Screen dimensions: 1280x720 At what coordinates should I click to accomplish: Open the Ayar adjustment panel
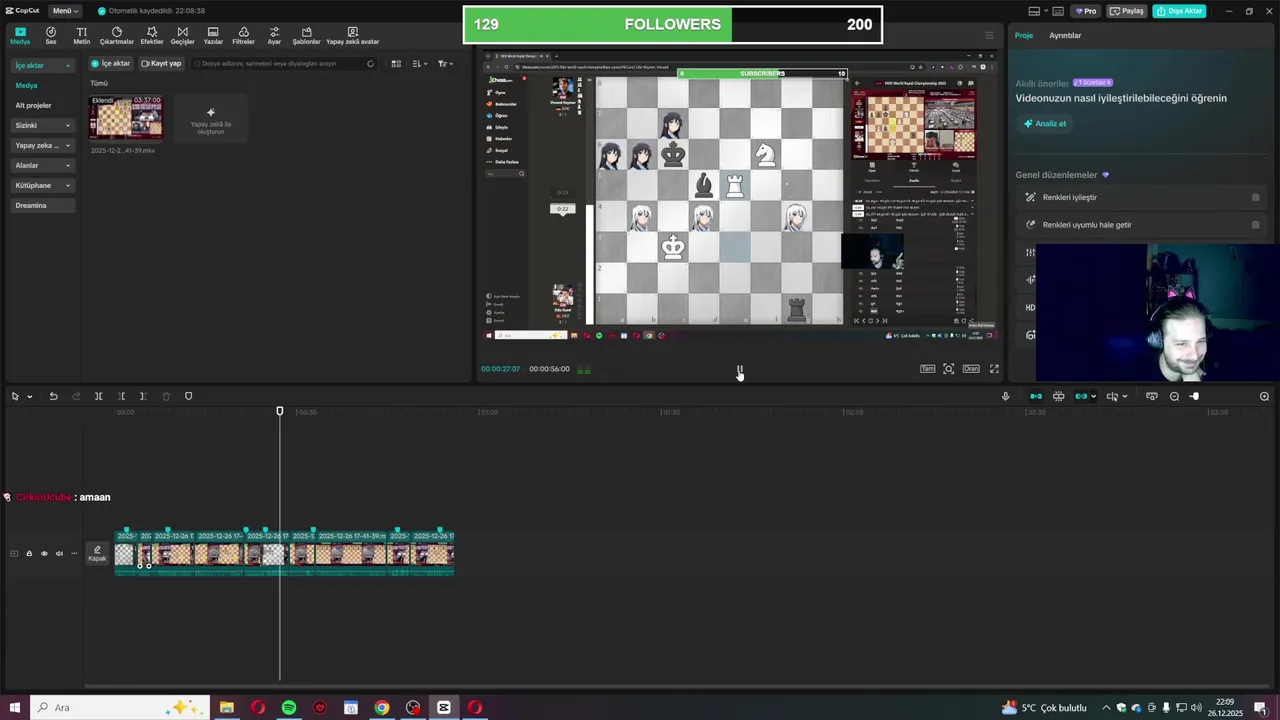[274, 36]
